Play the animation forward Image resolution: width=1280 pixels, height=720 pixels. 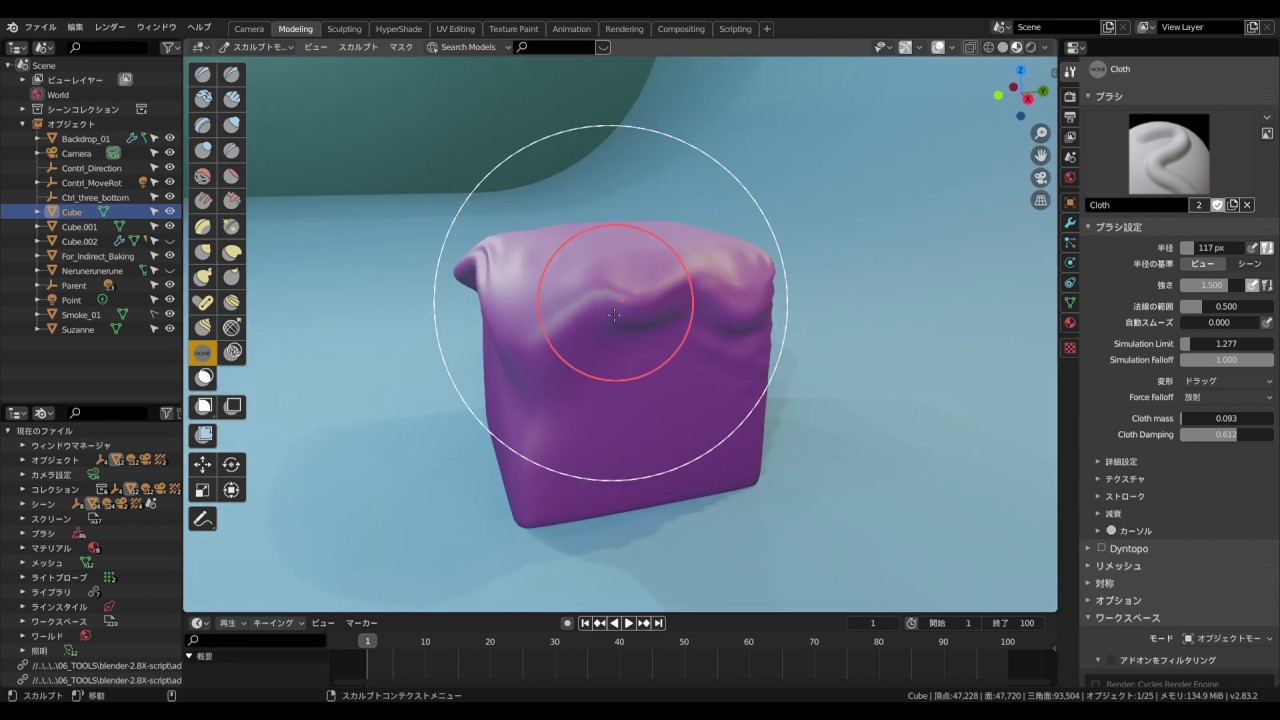pos(629,623)
